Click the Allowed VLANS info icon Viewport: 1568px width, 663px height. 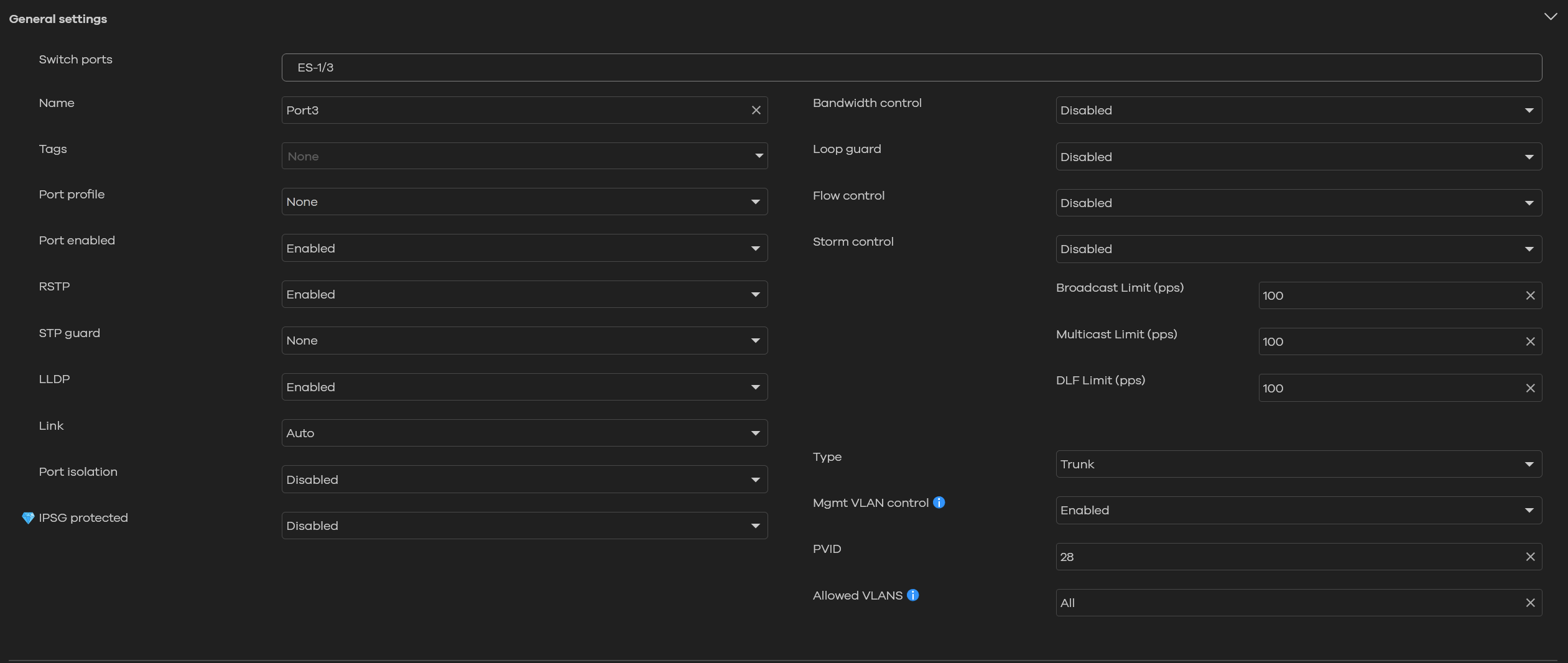click(x=912, y=595)
